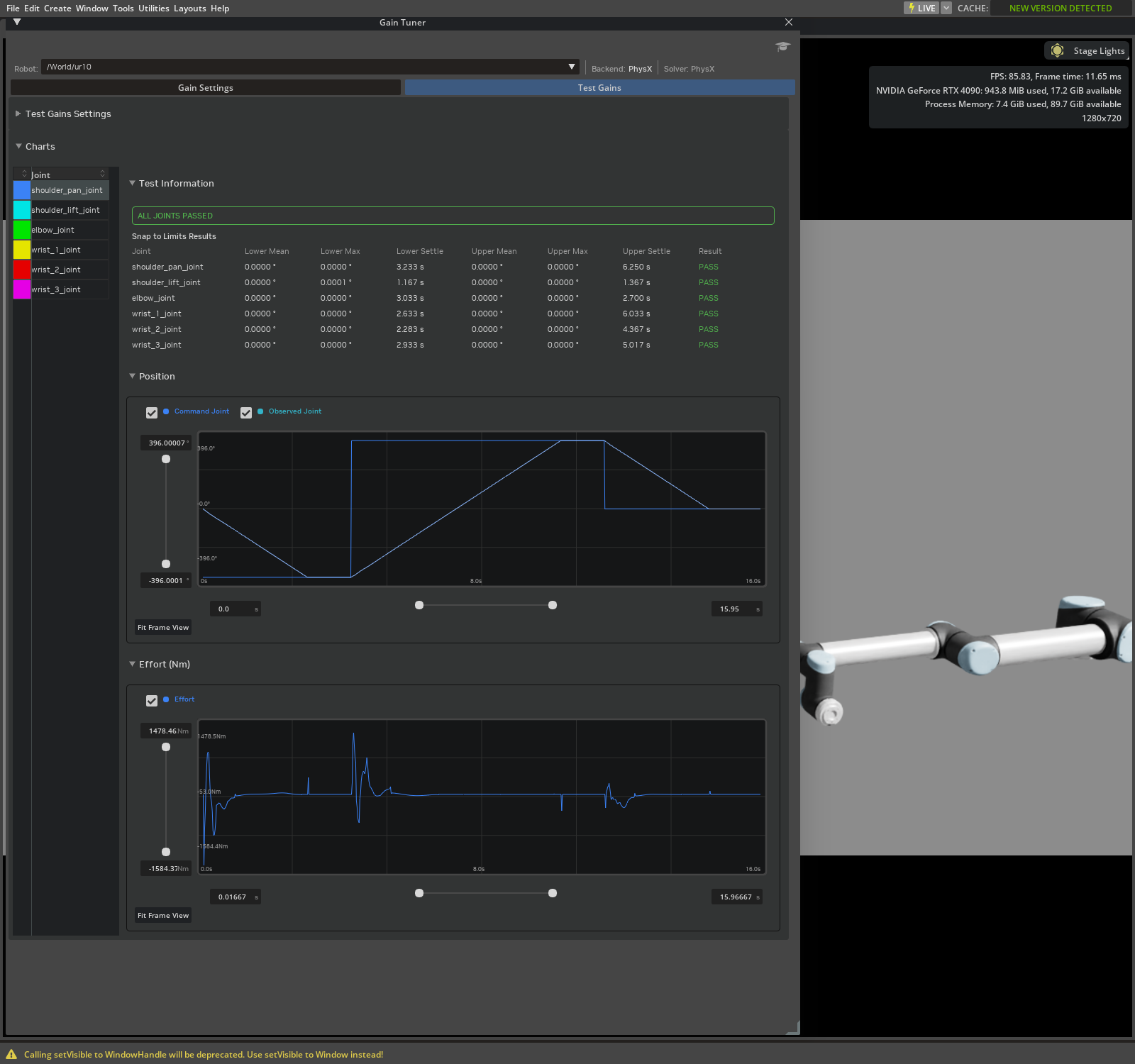Open the Robot path dropdown
1135x1064 pixels.
tap(310, 67)
